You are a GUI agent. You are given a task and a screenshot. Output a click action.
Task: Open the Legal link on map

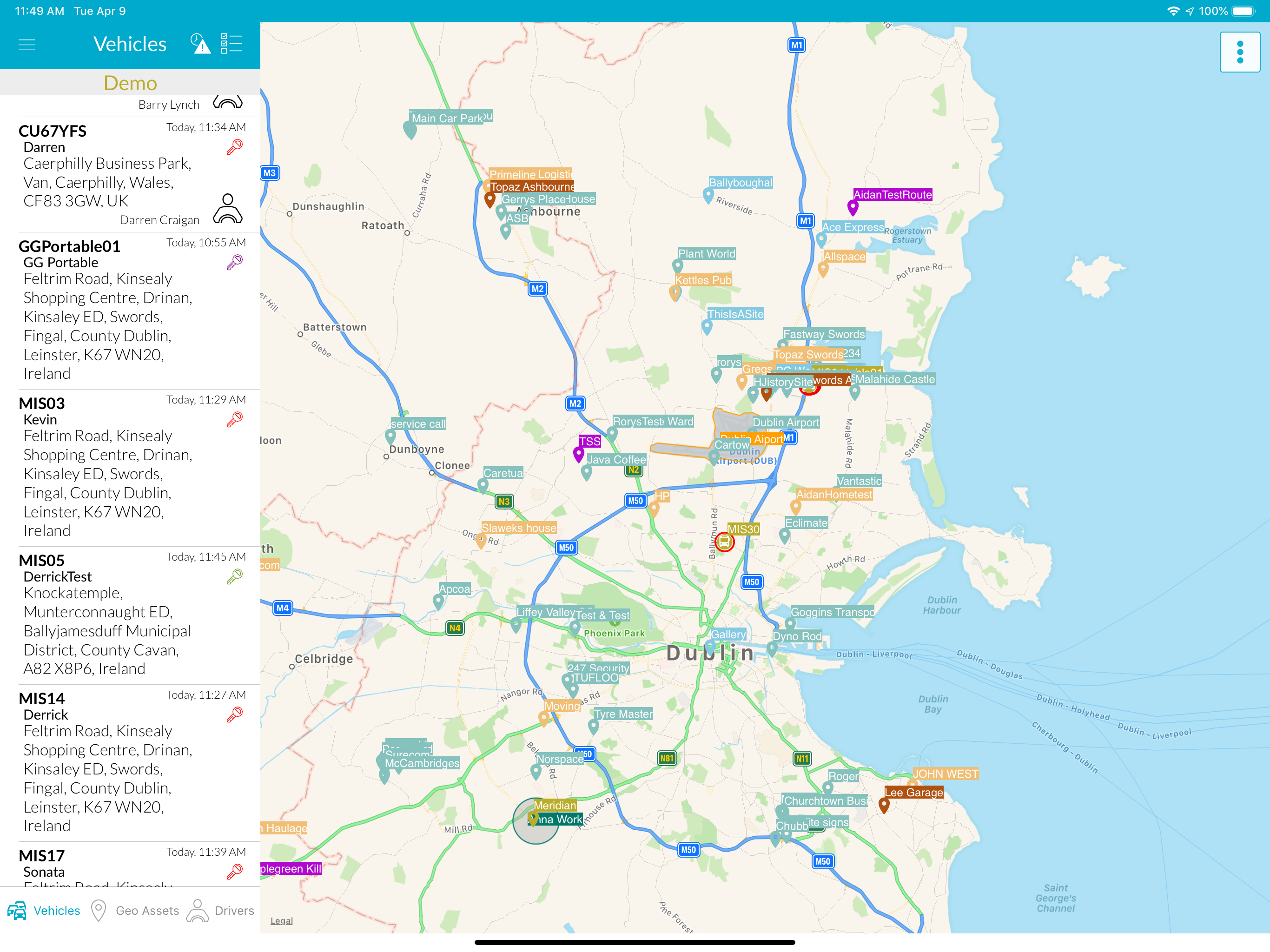coord(281,920)
